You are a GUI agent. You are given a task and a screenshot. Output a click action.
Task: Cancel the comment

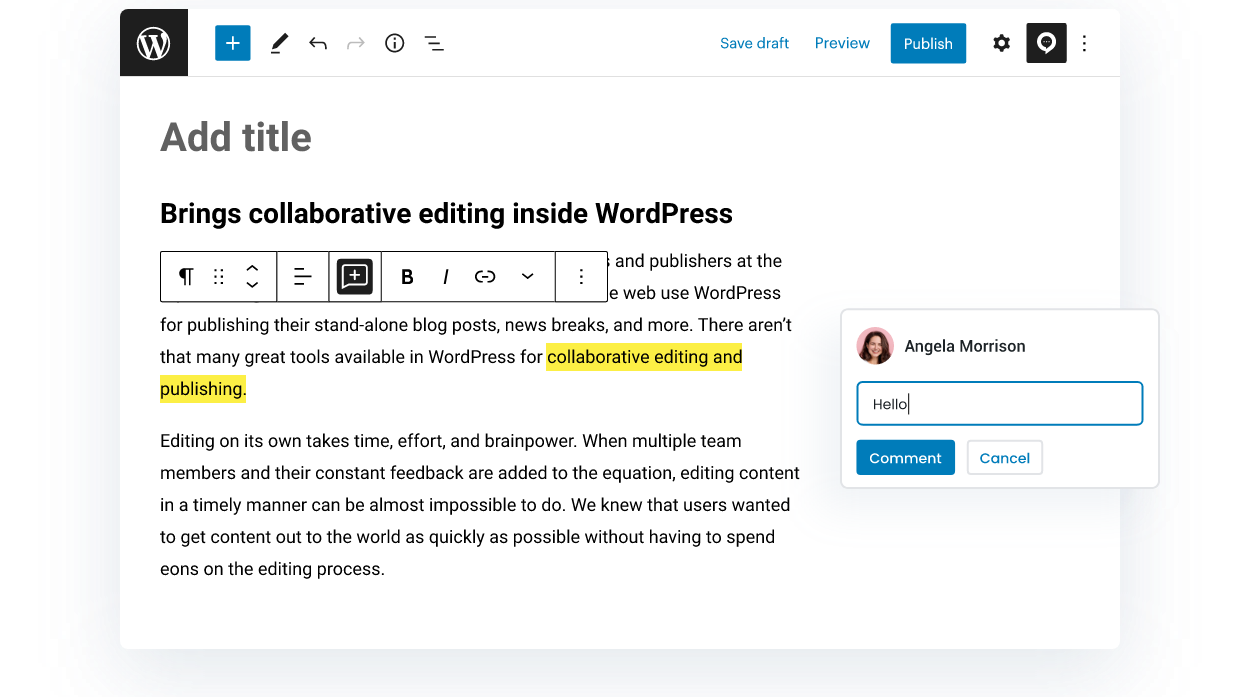(1005, 458)
